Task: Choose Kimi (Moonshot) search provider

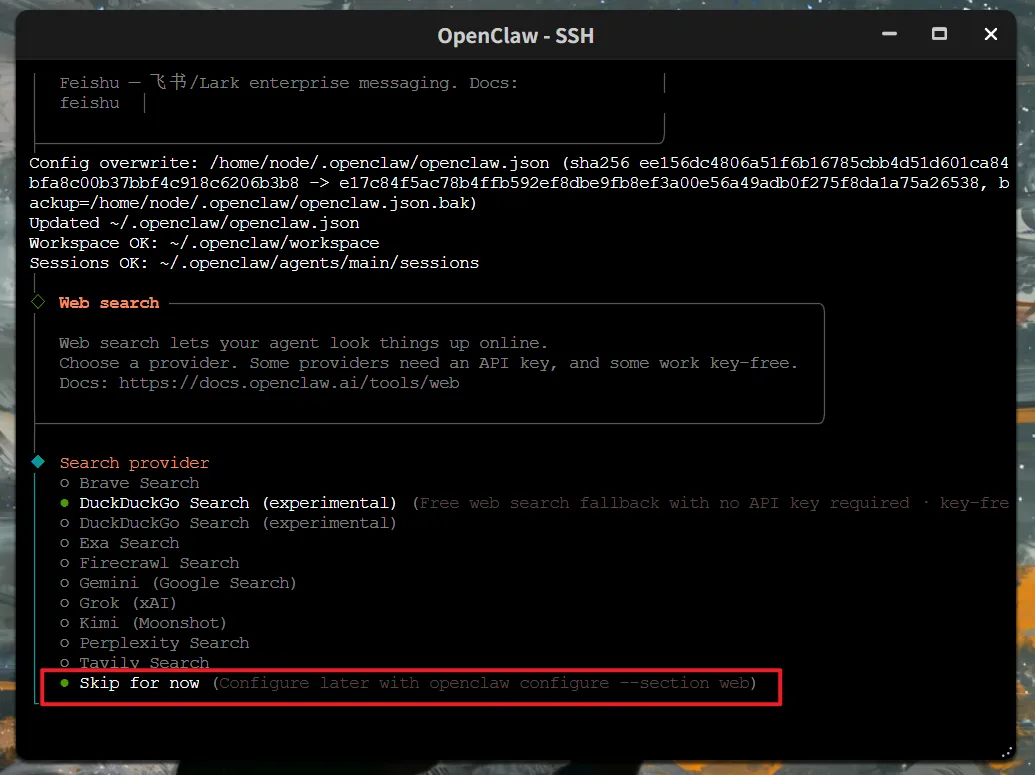Action: 143,623
